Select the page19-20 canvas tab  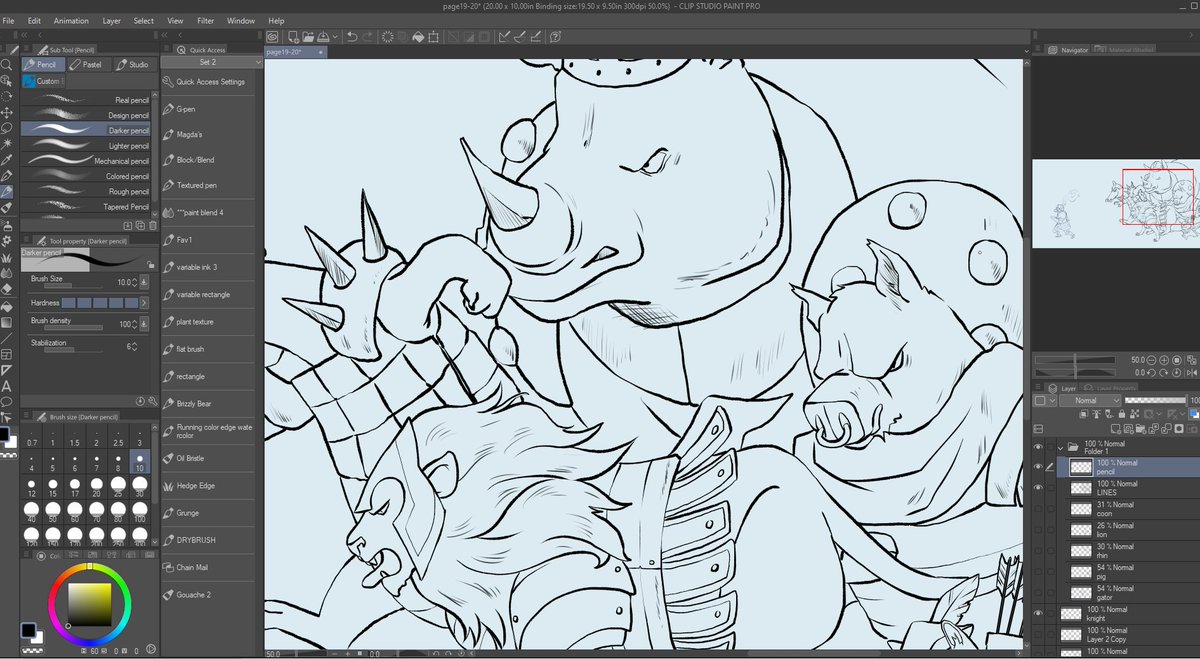296,50
